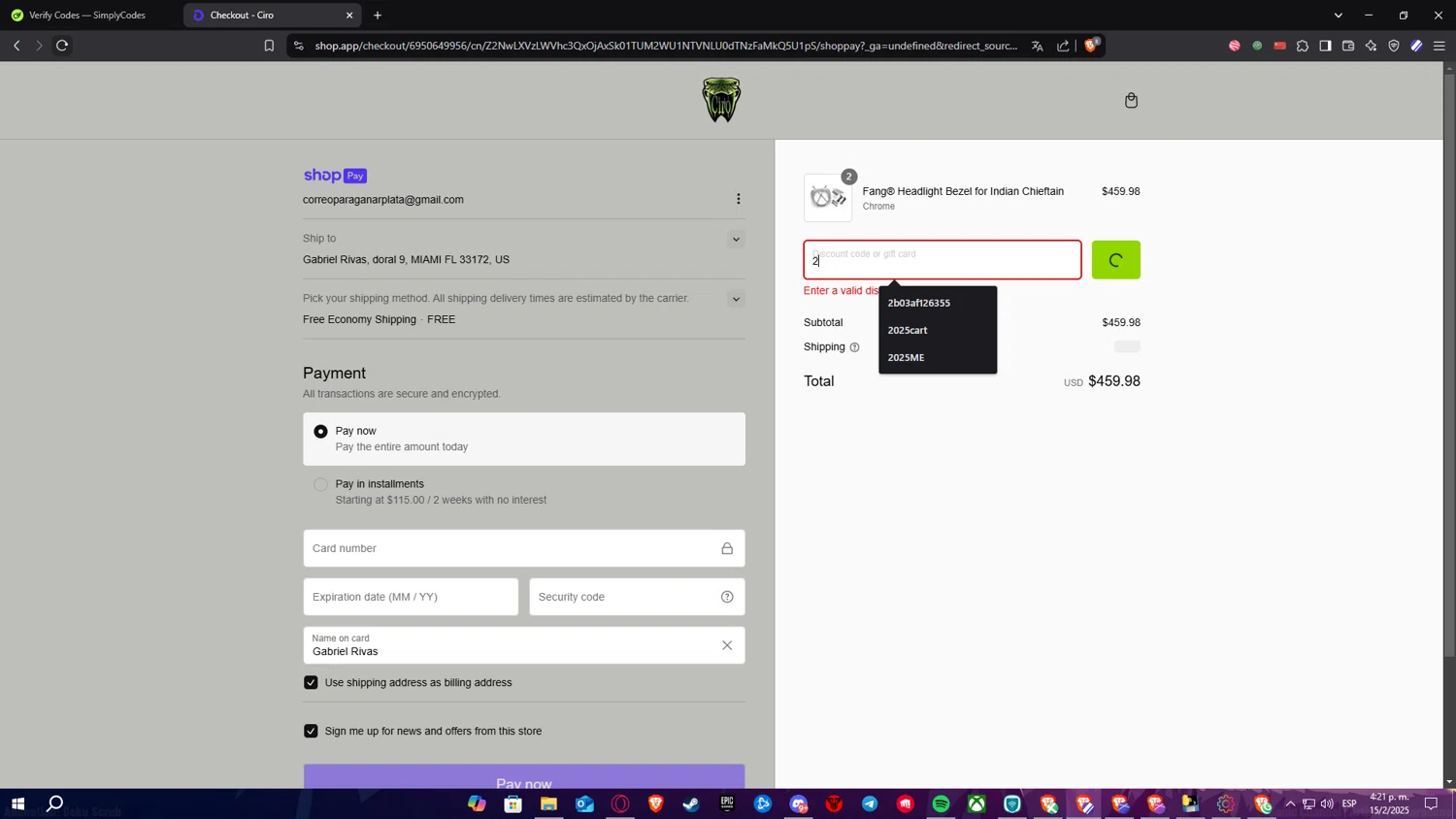Click the translate page icon
The image size is (1456, 819).
pyautogui.click(x=1037, y=46)
